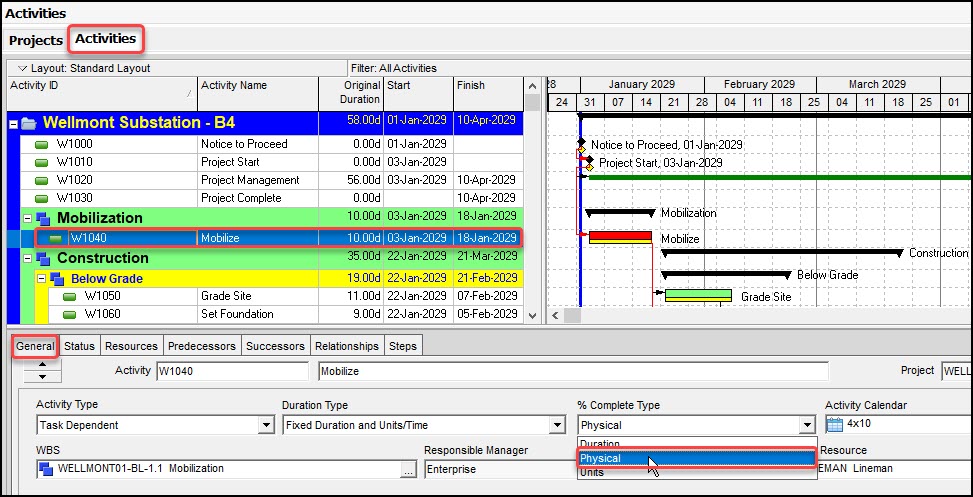Switch to the Activities tab
The height and width of the screenshot is (497, 973).
[105, 38]
